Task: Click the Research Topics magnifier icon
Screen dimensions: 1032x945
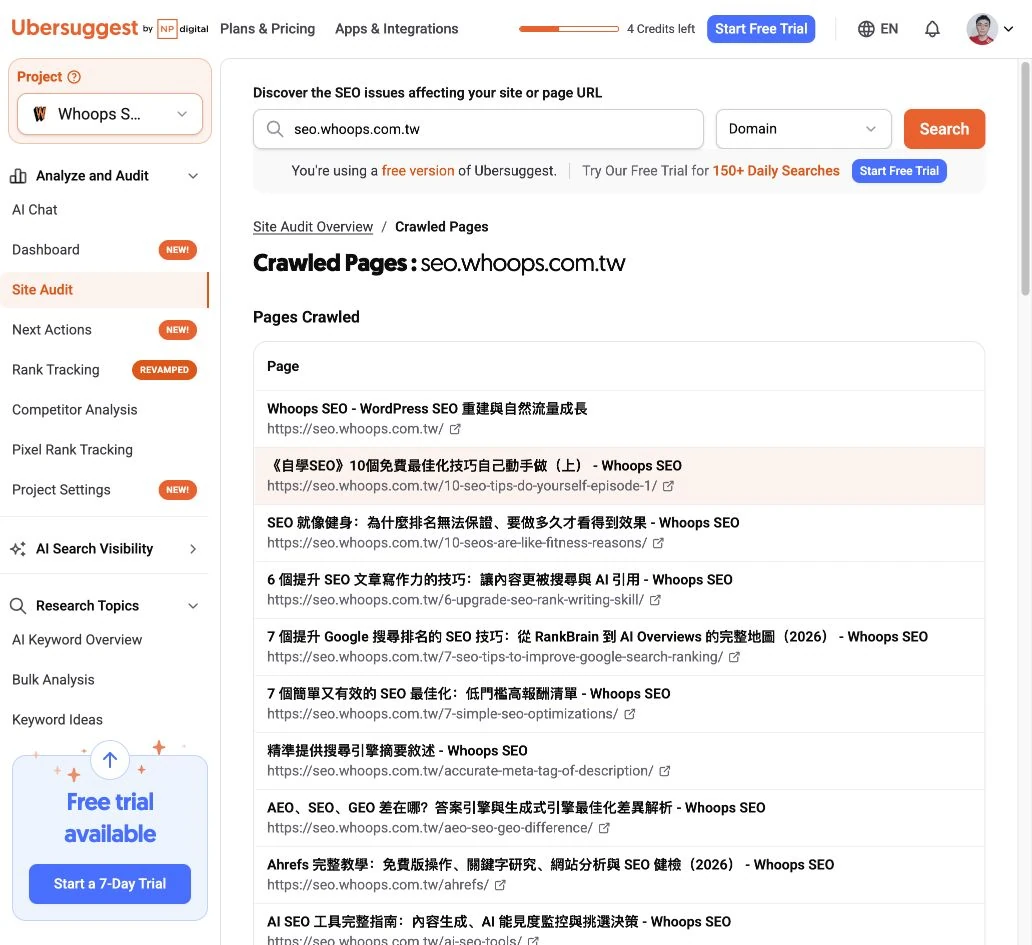Action: click(18, 606)
